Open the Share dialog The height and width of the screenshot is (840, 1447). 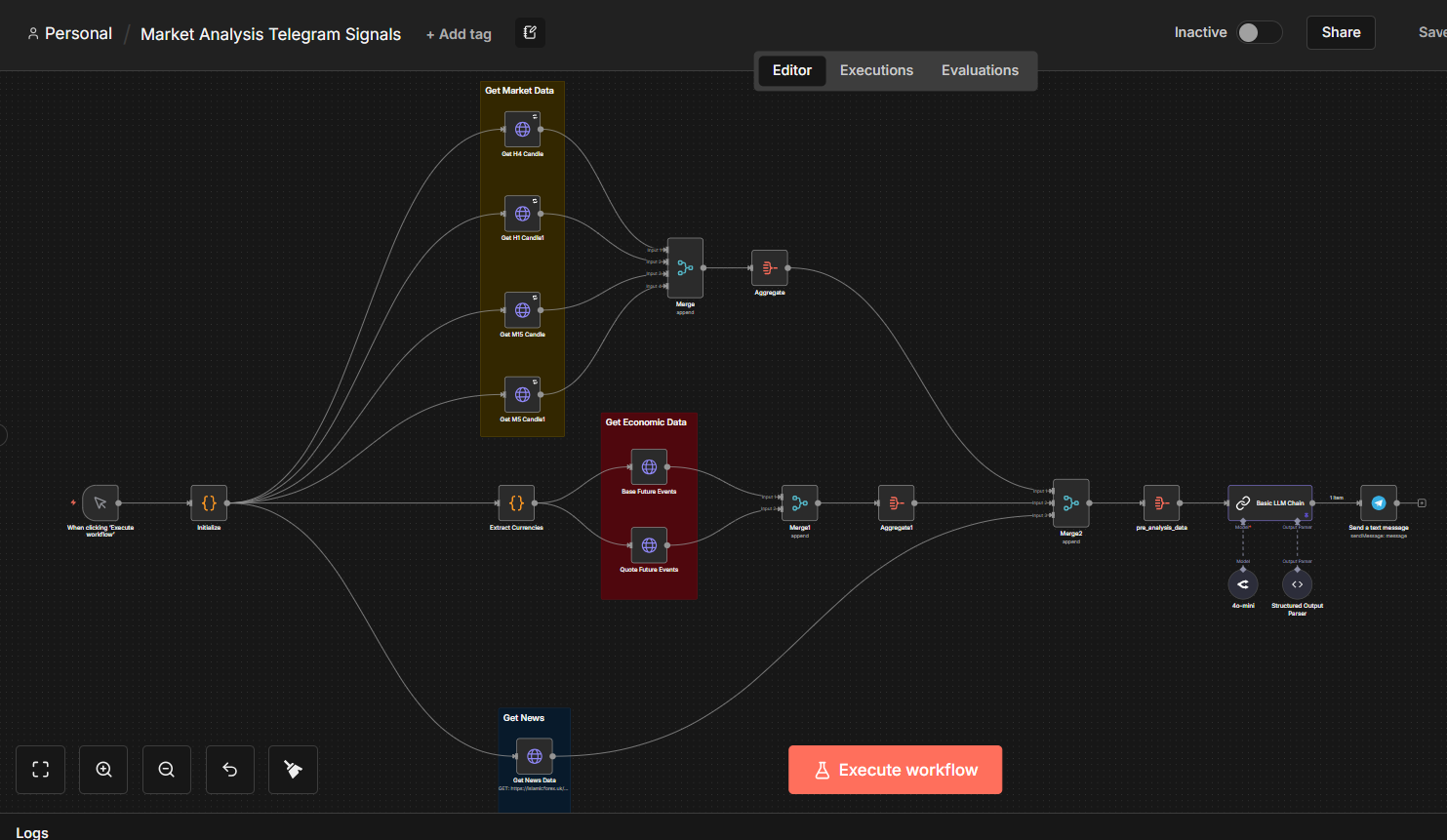pos(1340,31)
